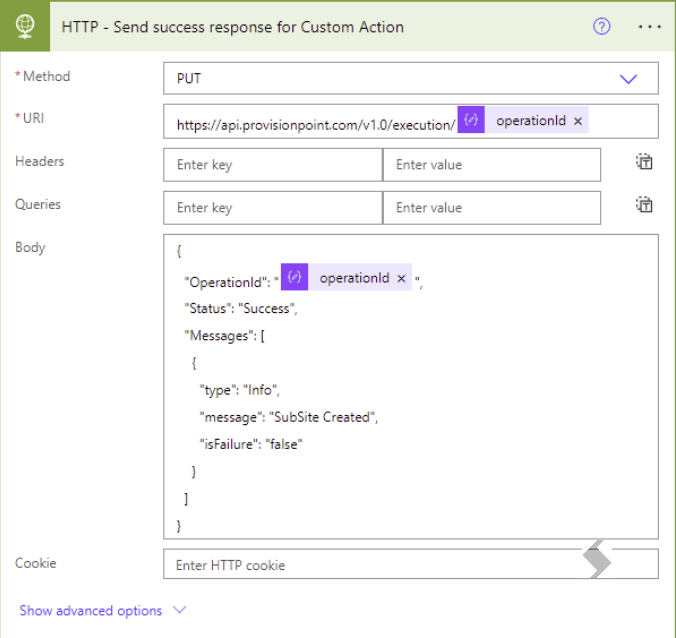Remove operationId token from Body

coord(401,279)
